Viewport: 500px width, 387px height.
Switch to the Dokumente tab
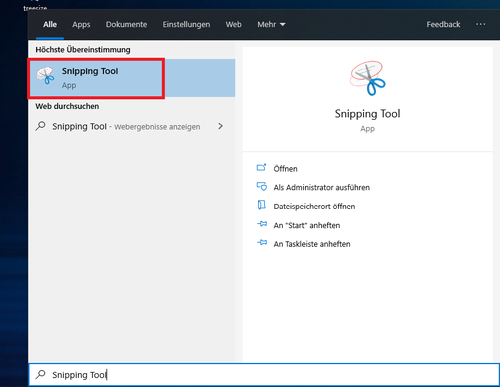[x=126, y=24]
